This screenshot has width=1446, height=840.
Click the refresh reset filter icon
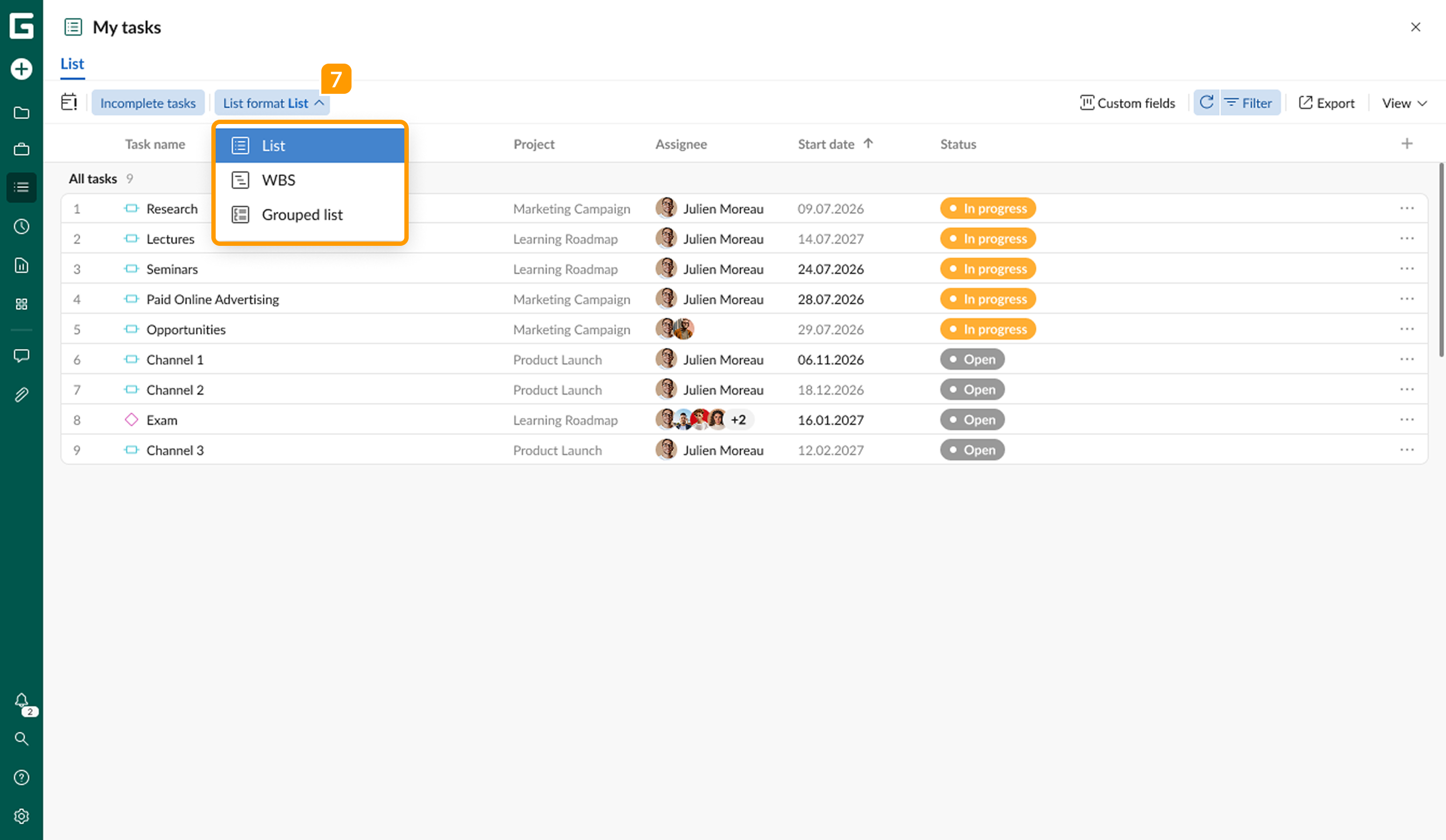pos(1207,102)
